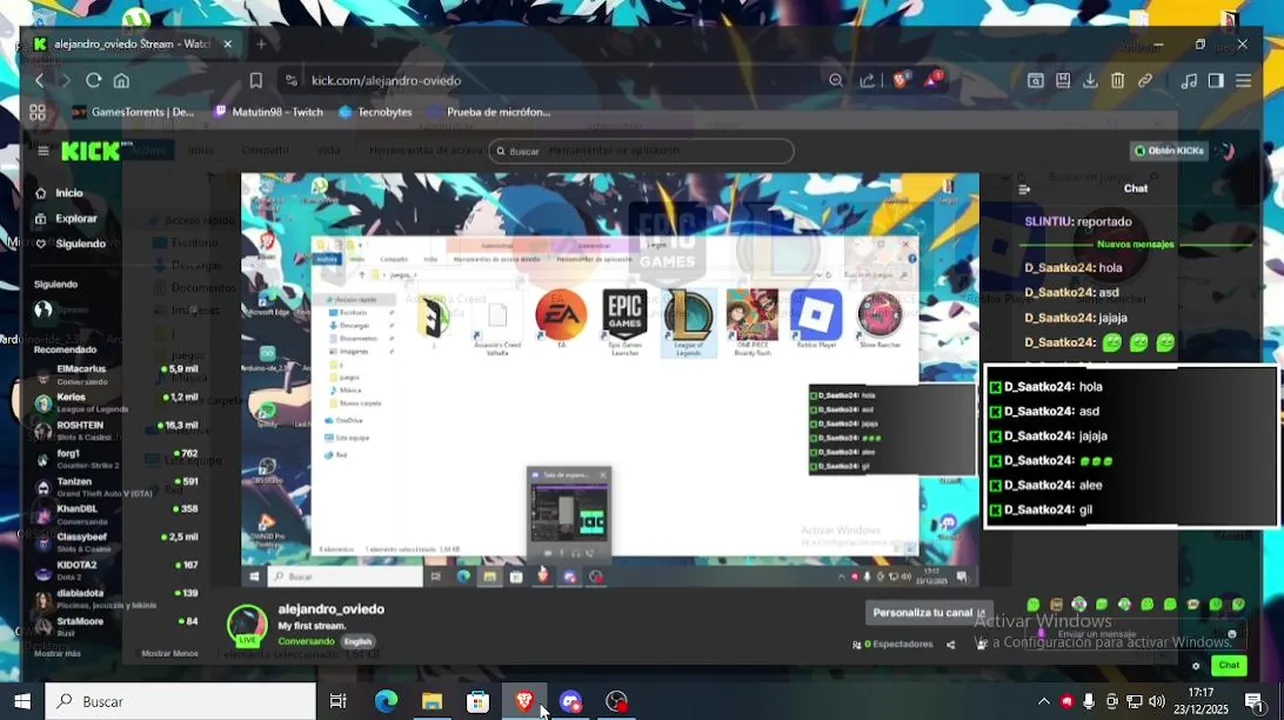Viewport: 1284px width, 720px height.
Task: Bookmark this page icon in address bar
Action: 256,81
